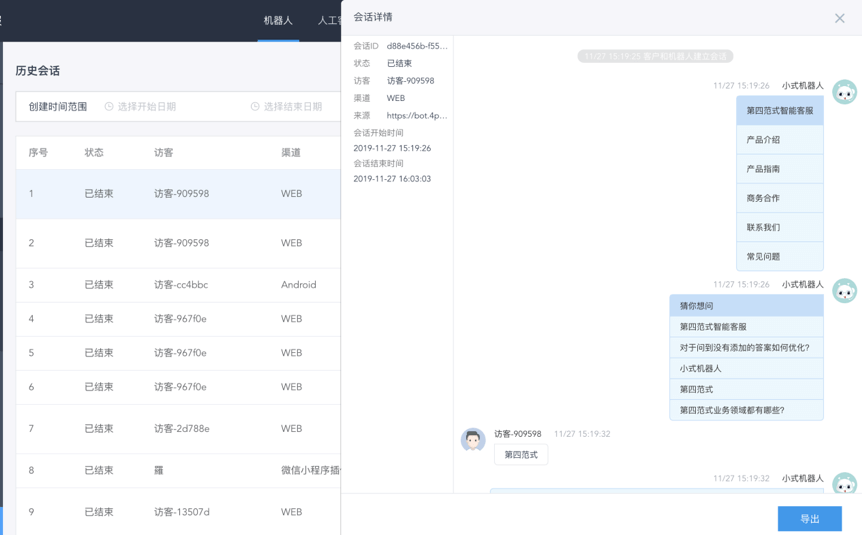Switch to the 机器人 tab
Viewport: 862px width, 535px height.
tap(278, 21)
